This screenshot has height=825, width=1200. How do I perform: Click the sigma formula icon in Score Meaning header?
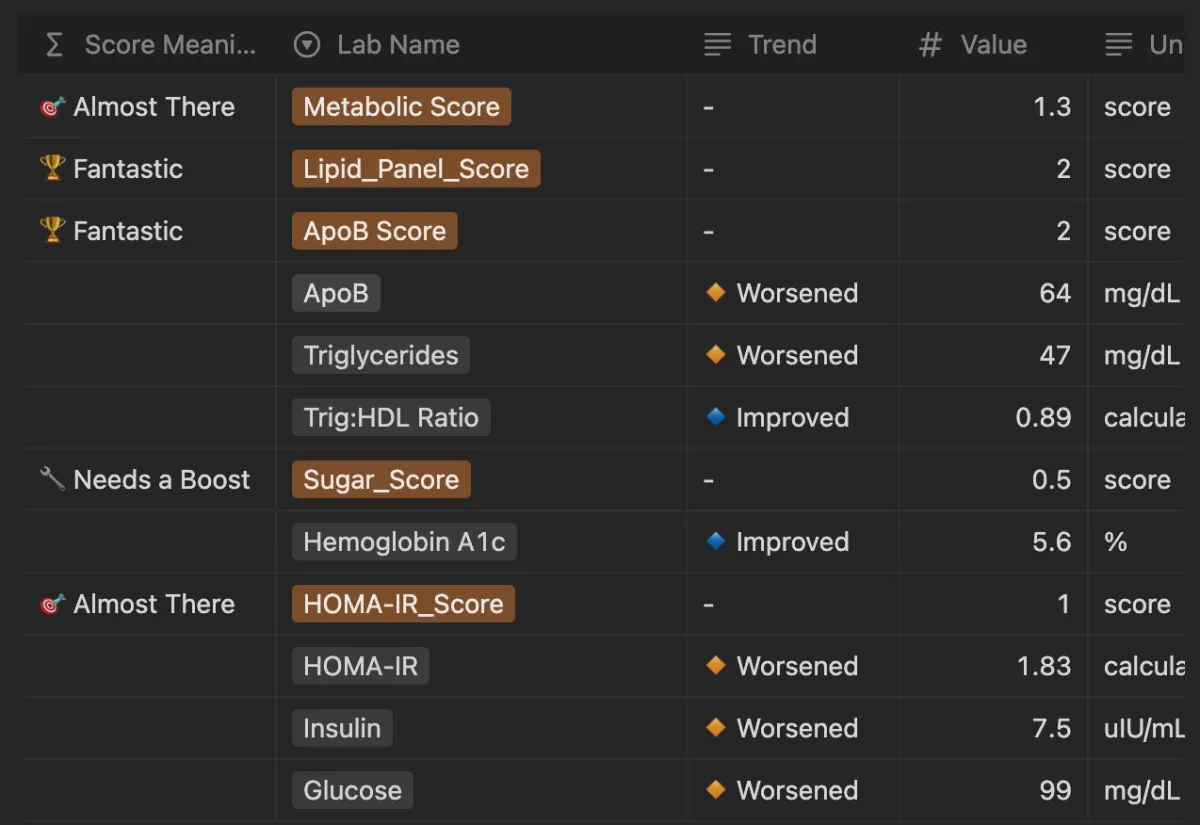click(55, 45)
